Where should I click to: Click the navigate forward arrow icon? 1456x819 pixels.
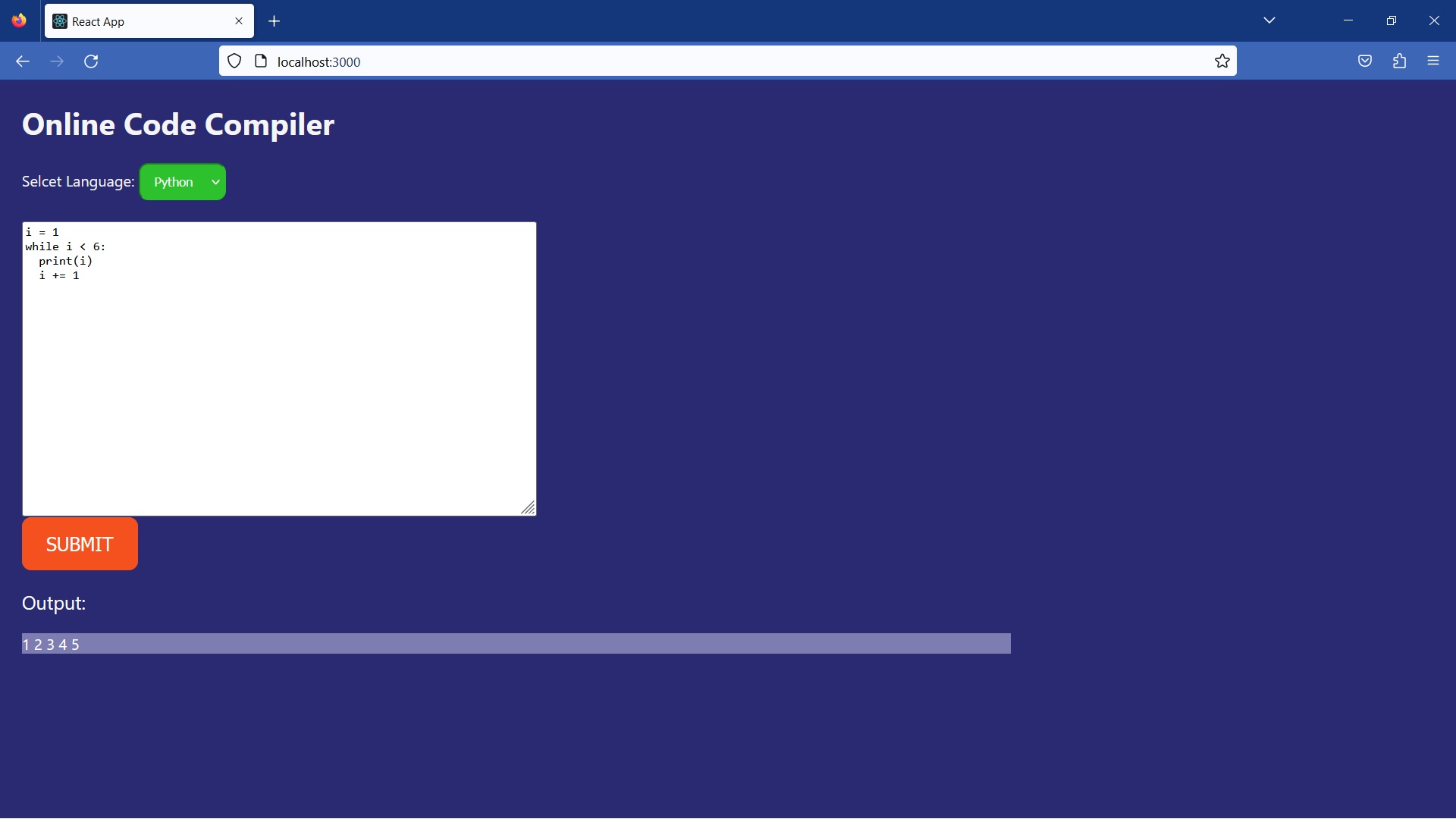pyautogui.click(x=57, y=61)
